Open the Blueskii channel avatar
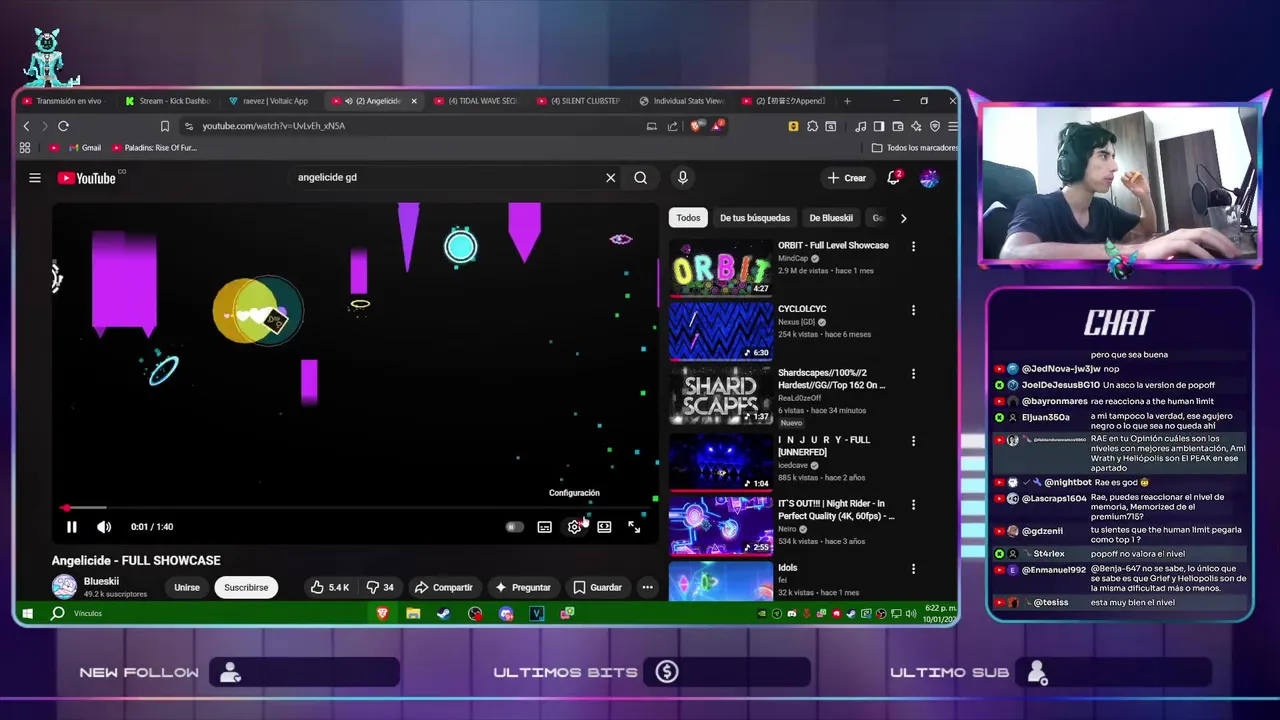Viewport: 1280px width, 720px height. [64, 587]
